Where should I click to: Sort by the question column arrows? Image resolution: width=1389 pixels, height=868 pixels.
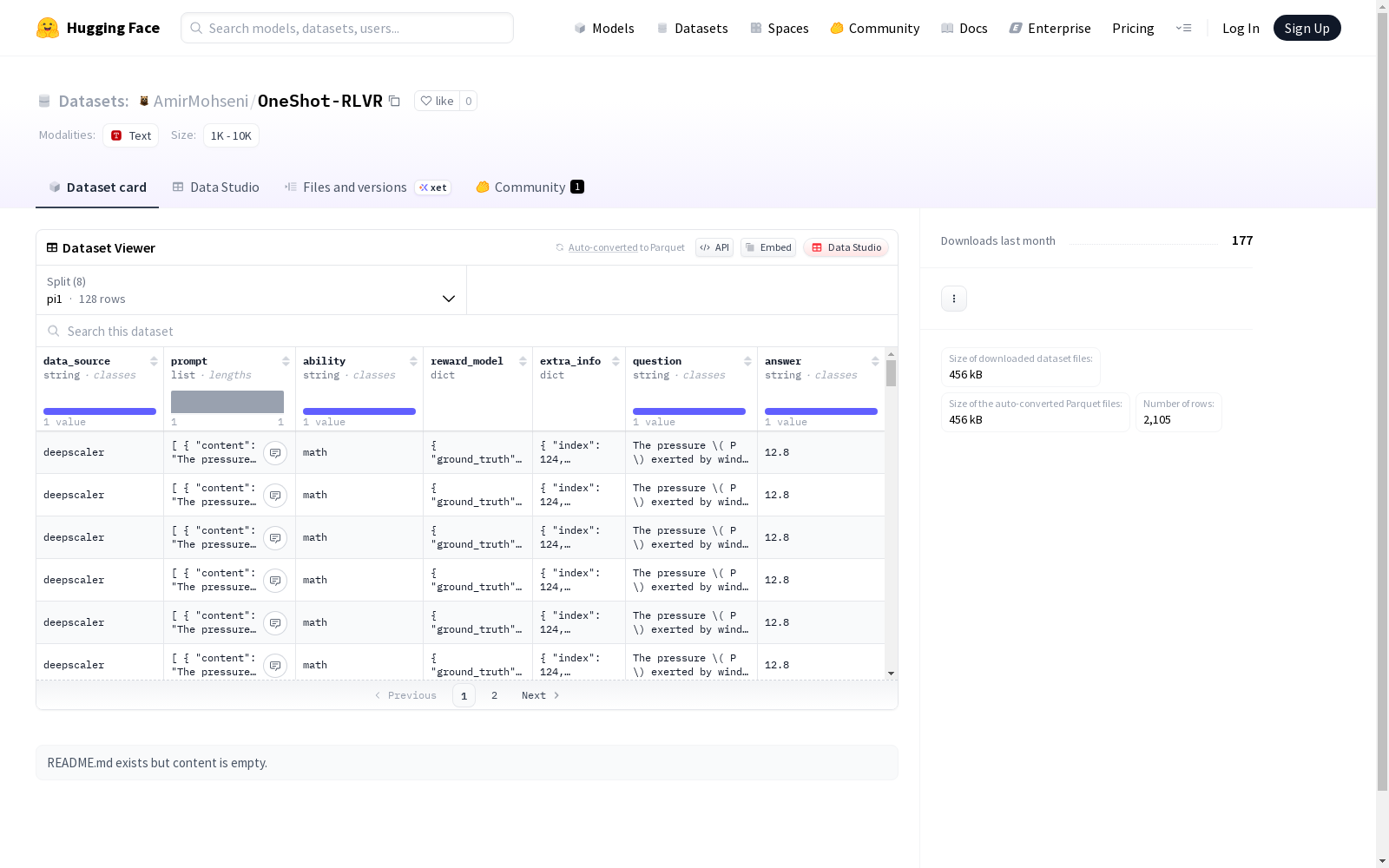(x=747, y=361)
